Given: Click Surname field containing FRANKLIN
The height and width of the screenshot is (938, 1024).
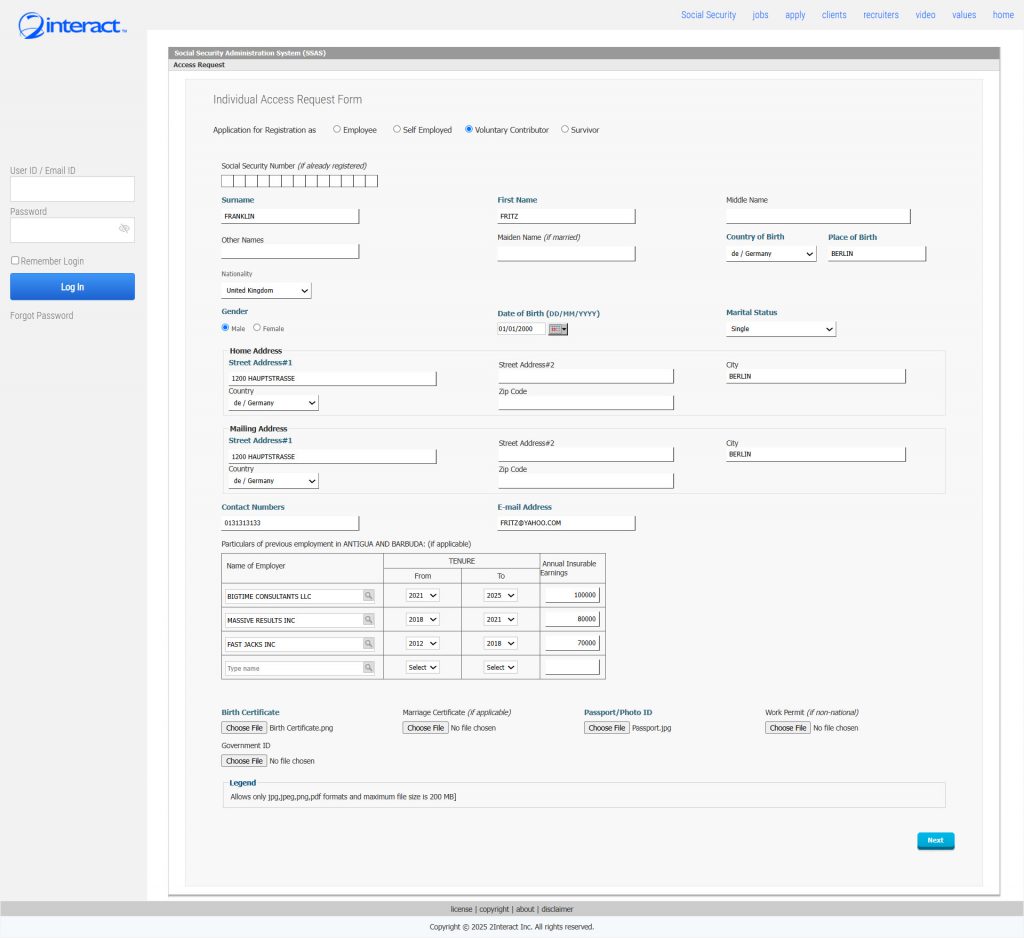Looking at the screenshot, I should (x=290, y=216).
